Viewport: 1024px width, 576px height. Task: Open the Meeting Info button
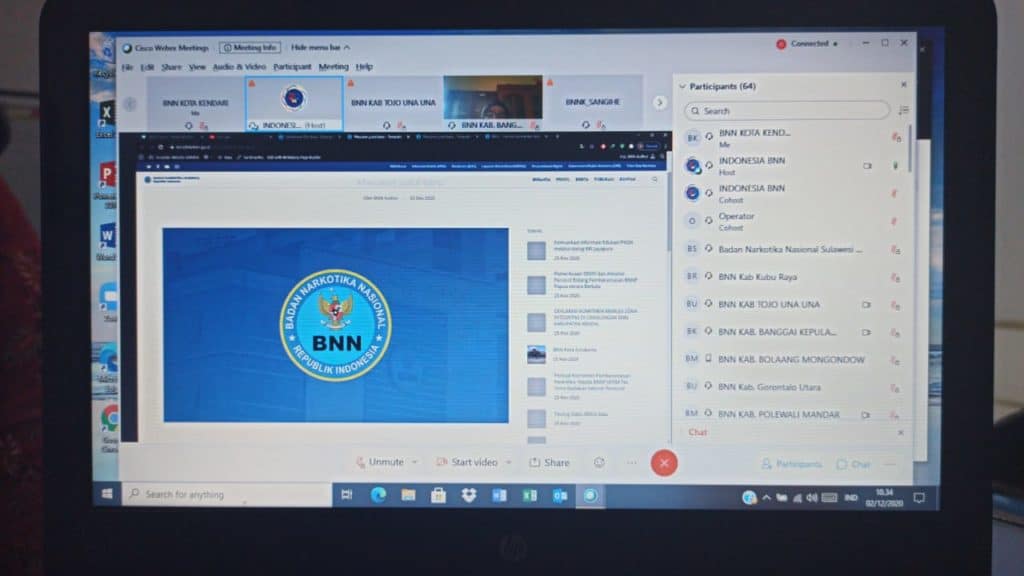[x=250, y=48]
